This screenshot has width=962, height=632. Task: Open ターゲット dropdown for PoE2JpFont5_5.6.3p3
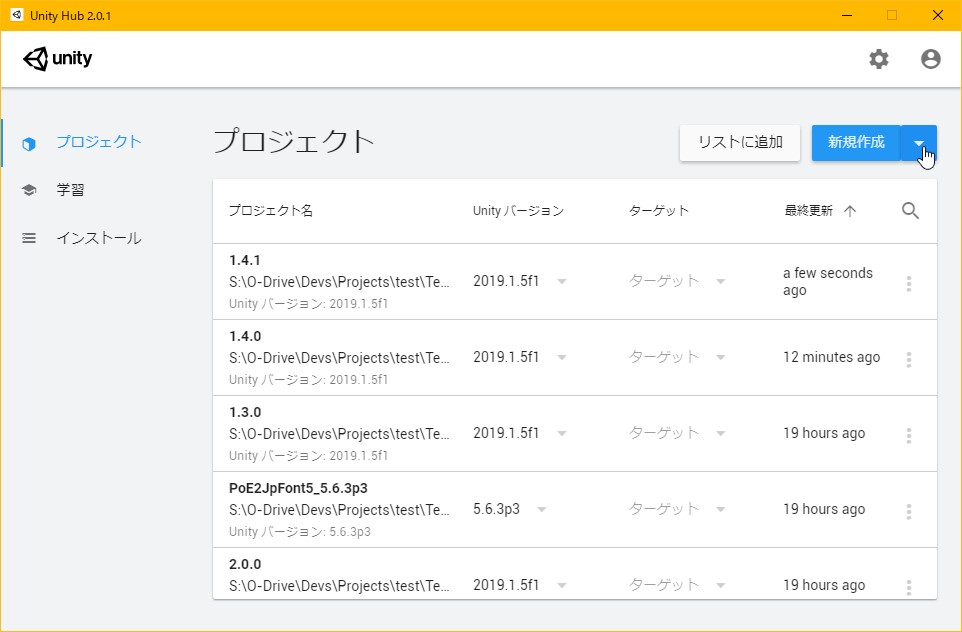coord(721,509)
